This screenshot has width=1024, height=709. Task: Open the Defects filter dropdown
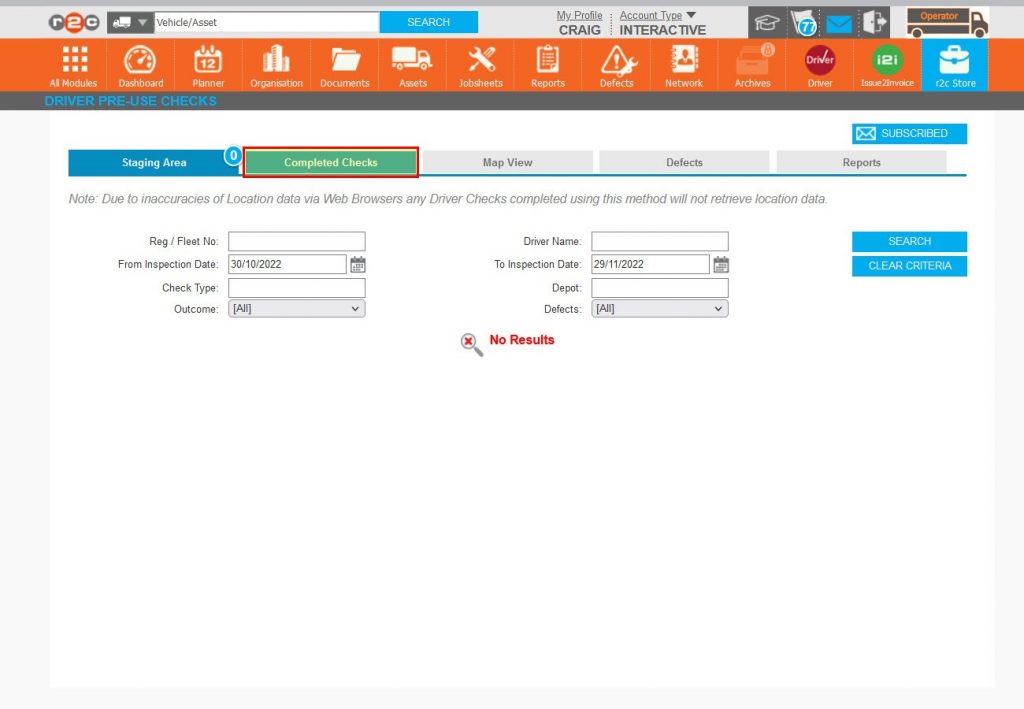click(659, 308)
